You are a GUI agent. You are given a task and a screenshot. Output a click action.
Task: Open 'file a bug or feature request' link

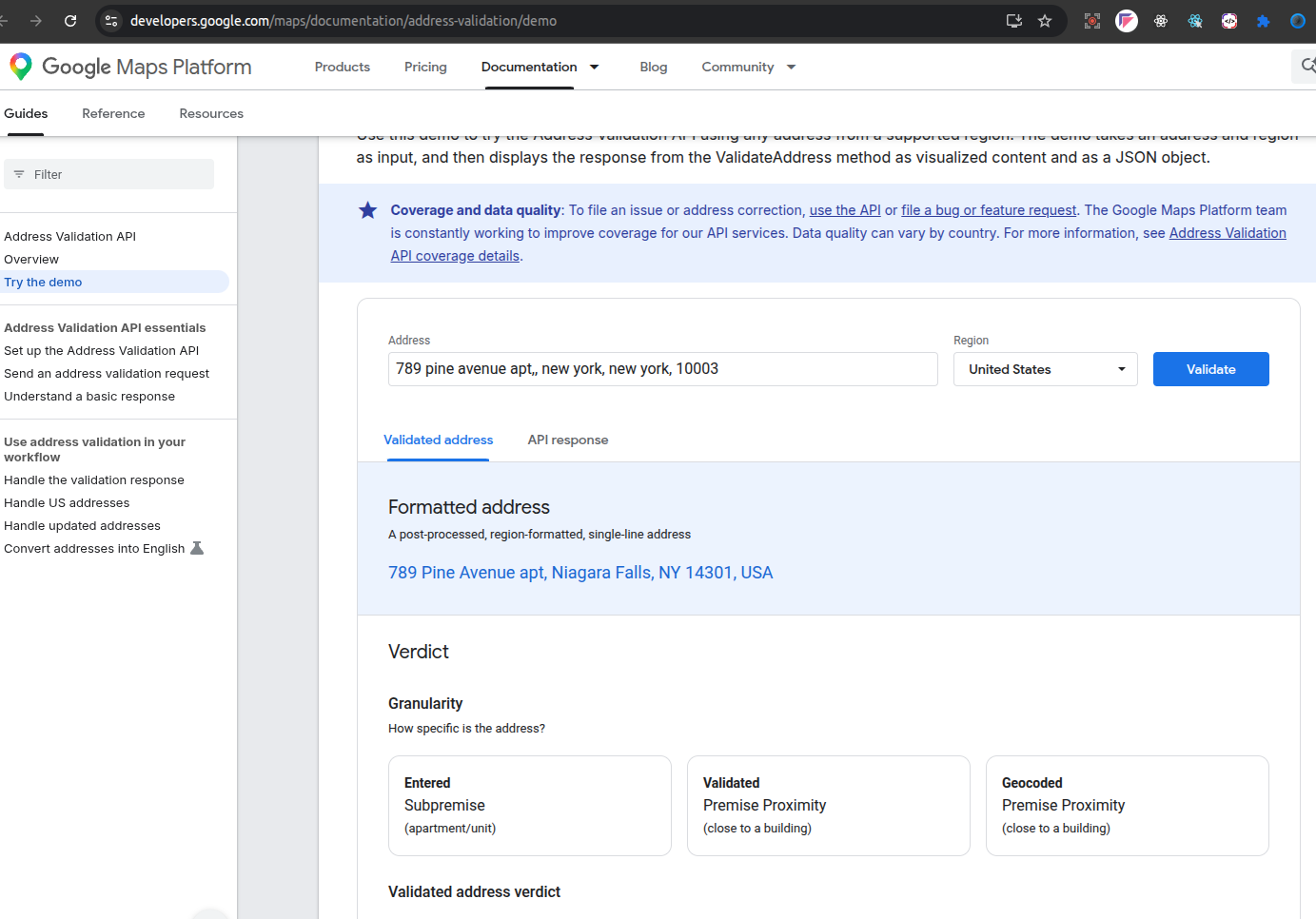pos(989,210)
